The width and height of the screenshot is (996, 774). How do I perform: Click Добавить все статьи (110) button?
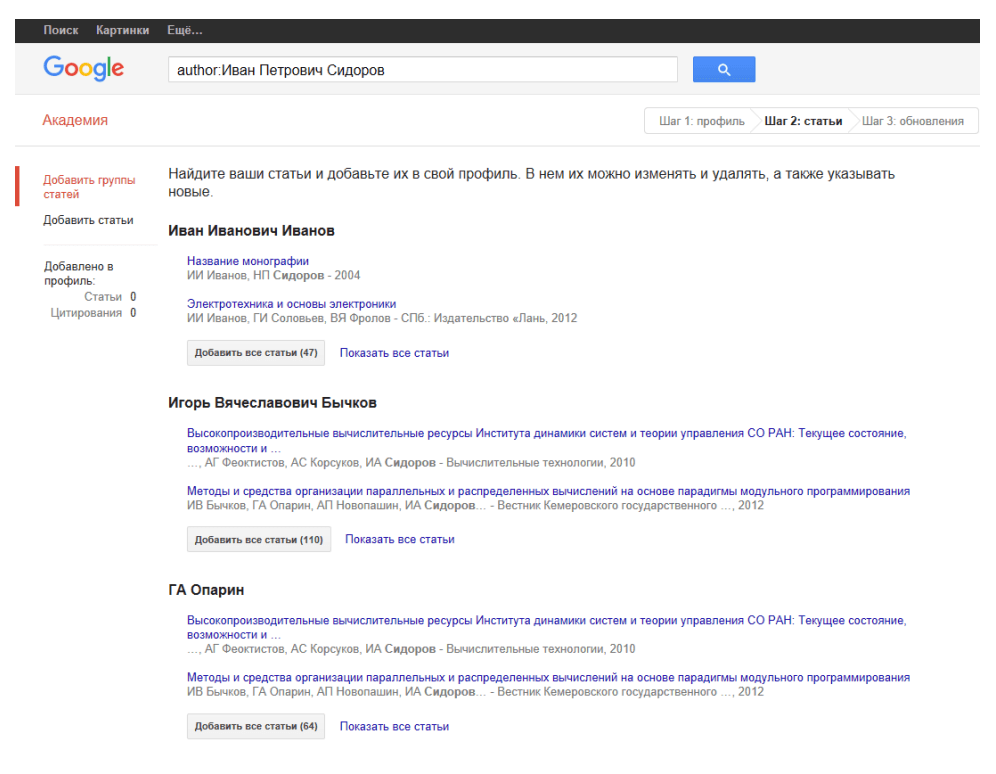tap(259, 539)
